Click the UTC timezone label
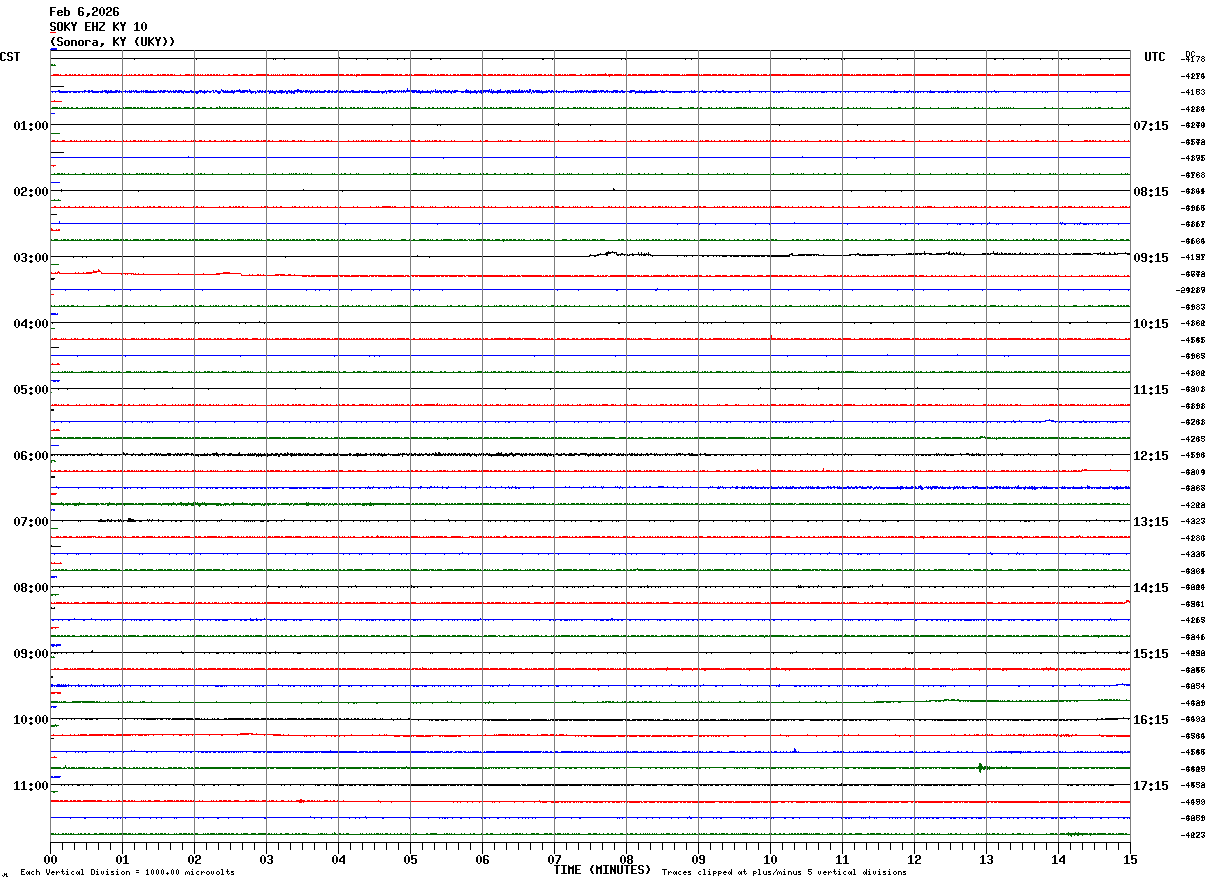1210x886 pixels. tap(1155, 57)
